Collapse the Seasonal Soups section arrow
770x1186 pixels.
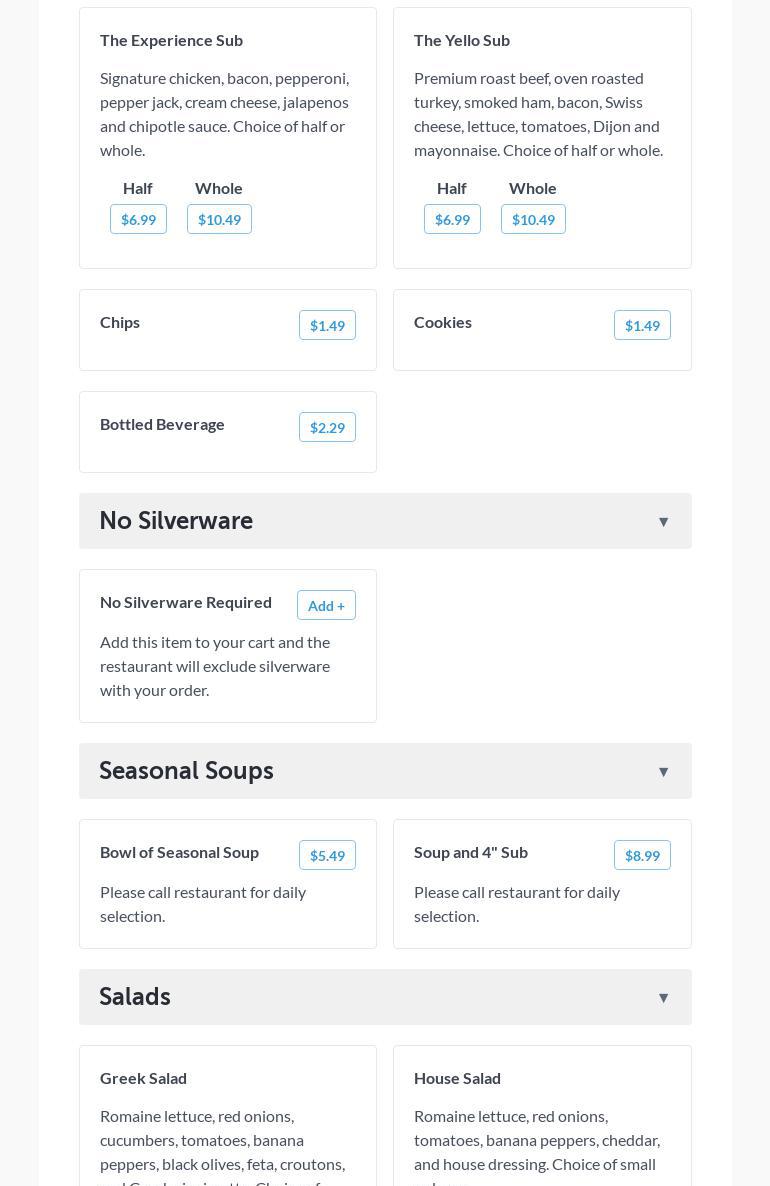[x=663, y=772]
